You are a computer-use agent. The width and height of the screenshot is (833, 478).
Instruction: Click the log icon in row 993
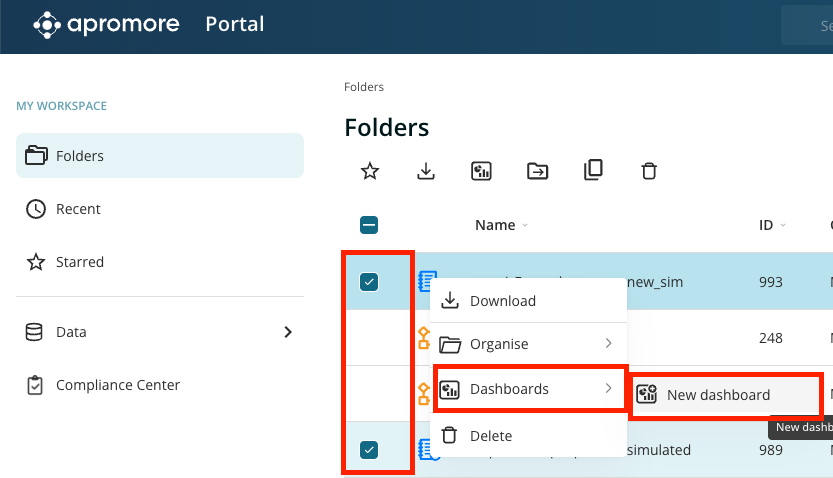tap(427, 282)
